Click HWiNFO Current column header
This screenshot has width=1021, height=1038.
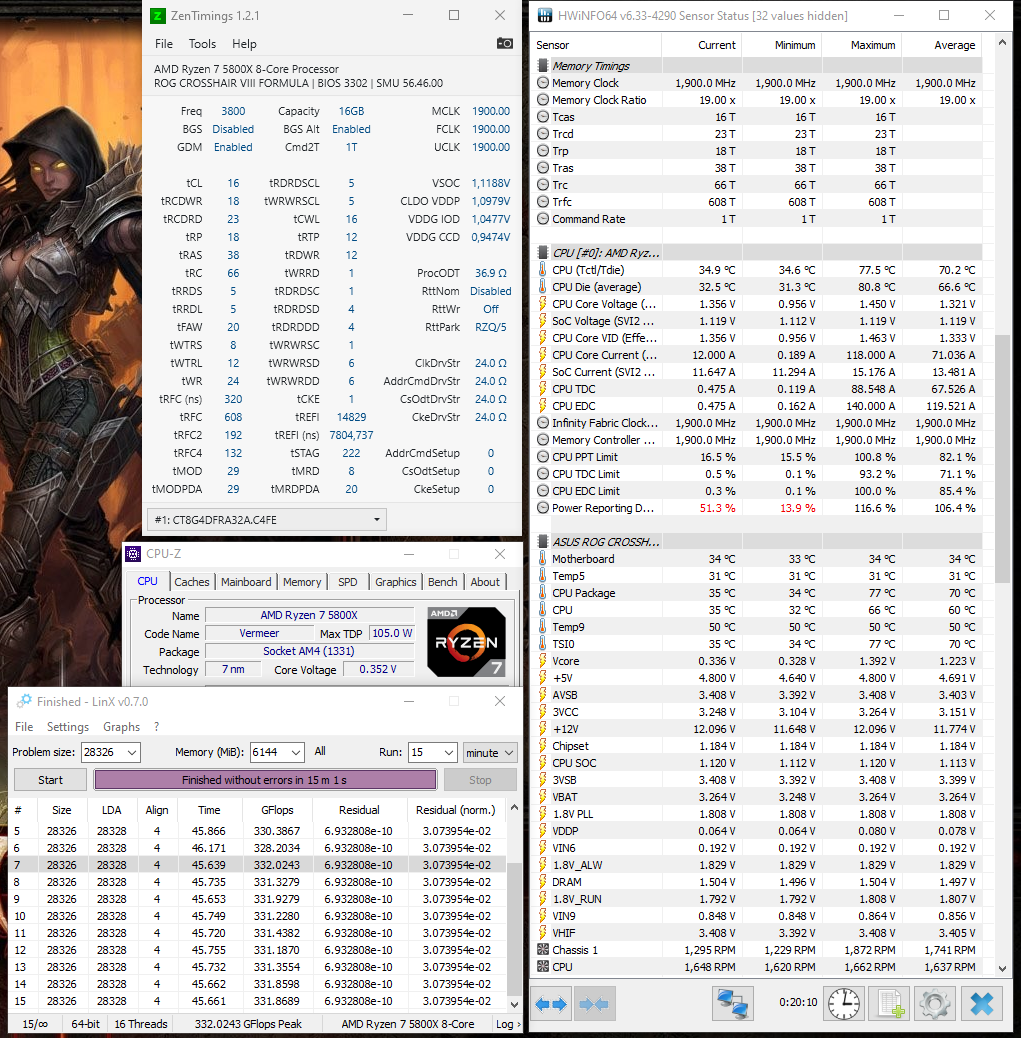point(702,45)
